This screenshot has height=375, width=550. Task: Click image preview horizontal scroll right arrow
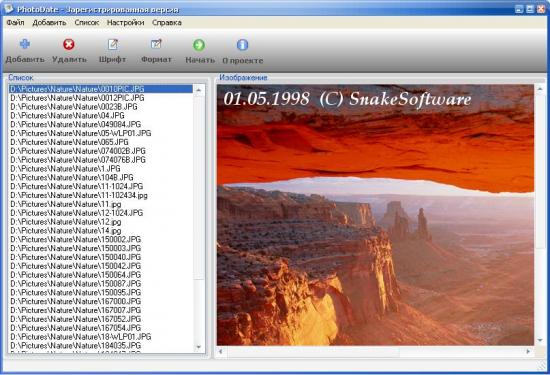click(529, 351)
